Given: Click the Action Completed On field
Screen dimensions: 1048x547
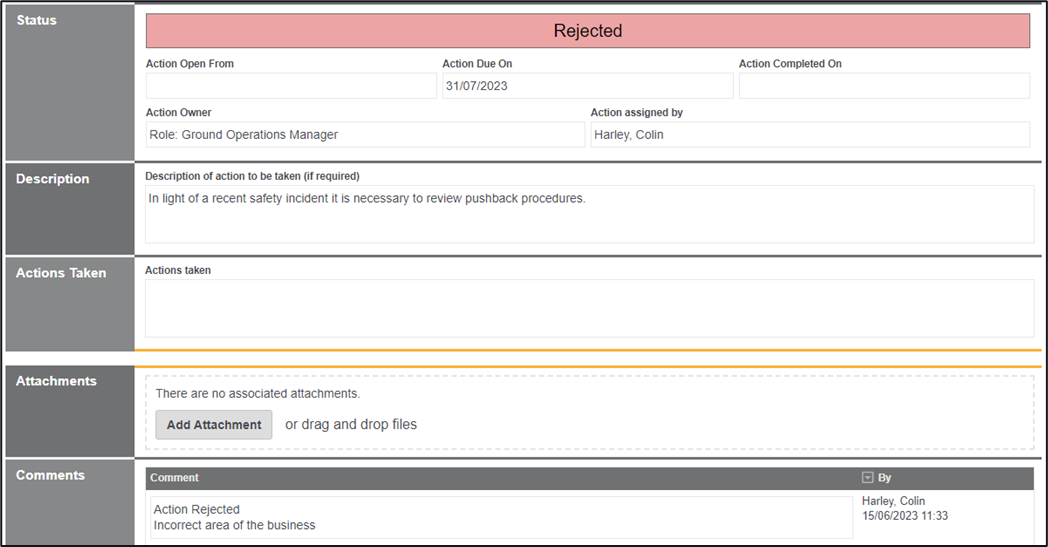Looking at the screenshot, I should (884, 86).
